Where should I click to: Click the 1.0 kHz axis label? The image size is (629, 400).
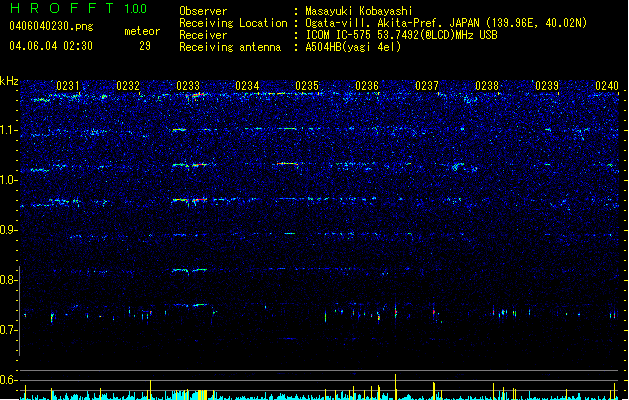pos(9,180)
